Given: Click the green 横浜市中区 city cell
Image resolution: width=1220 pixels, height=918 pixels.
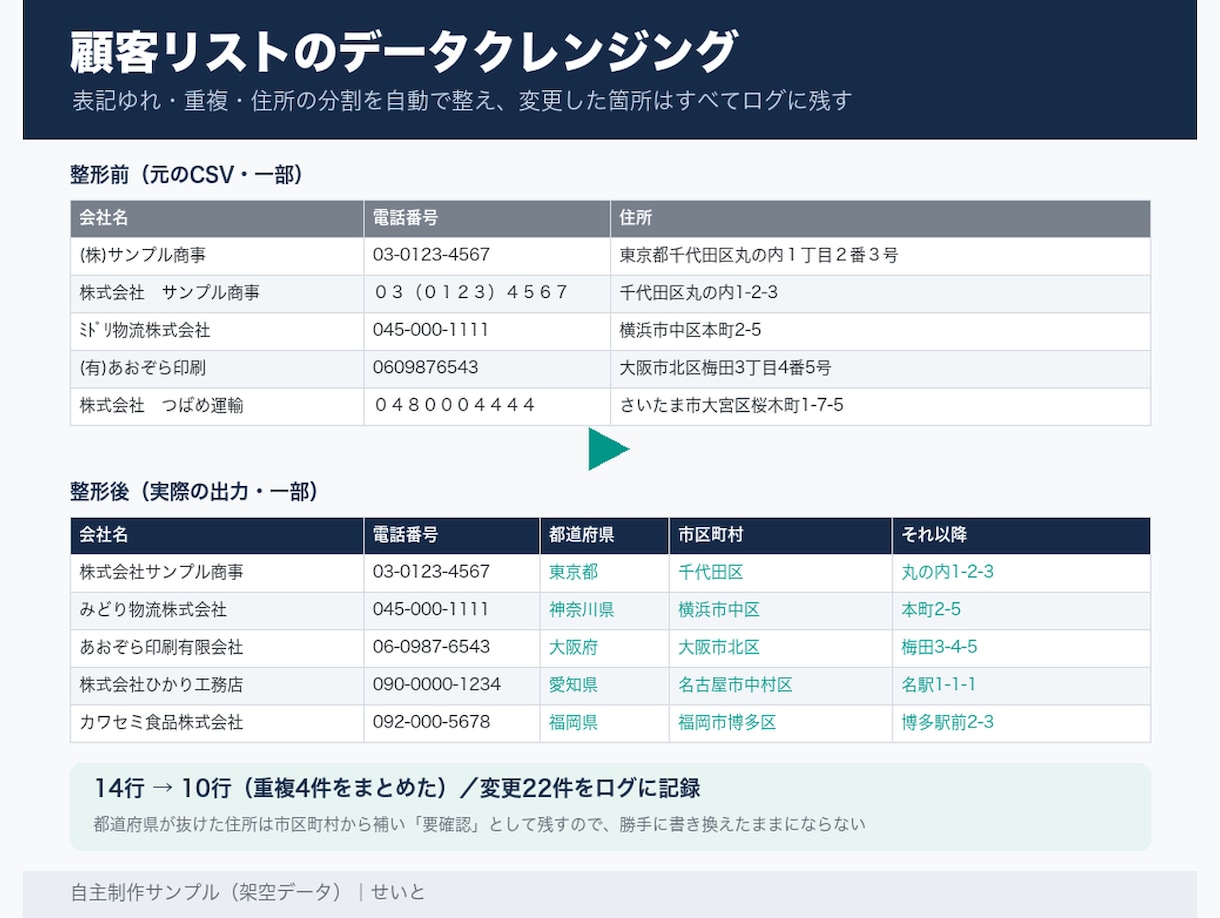Looking at the screenshot, I should pyautogui.click(x=781, y=610).
